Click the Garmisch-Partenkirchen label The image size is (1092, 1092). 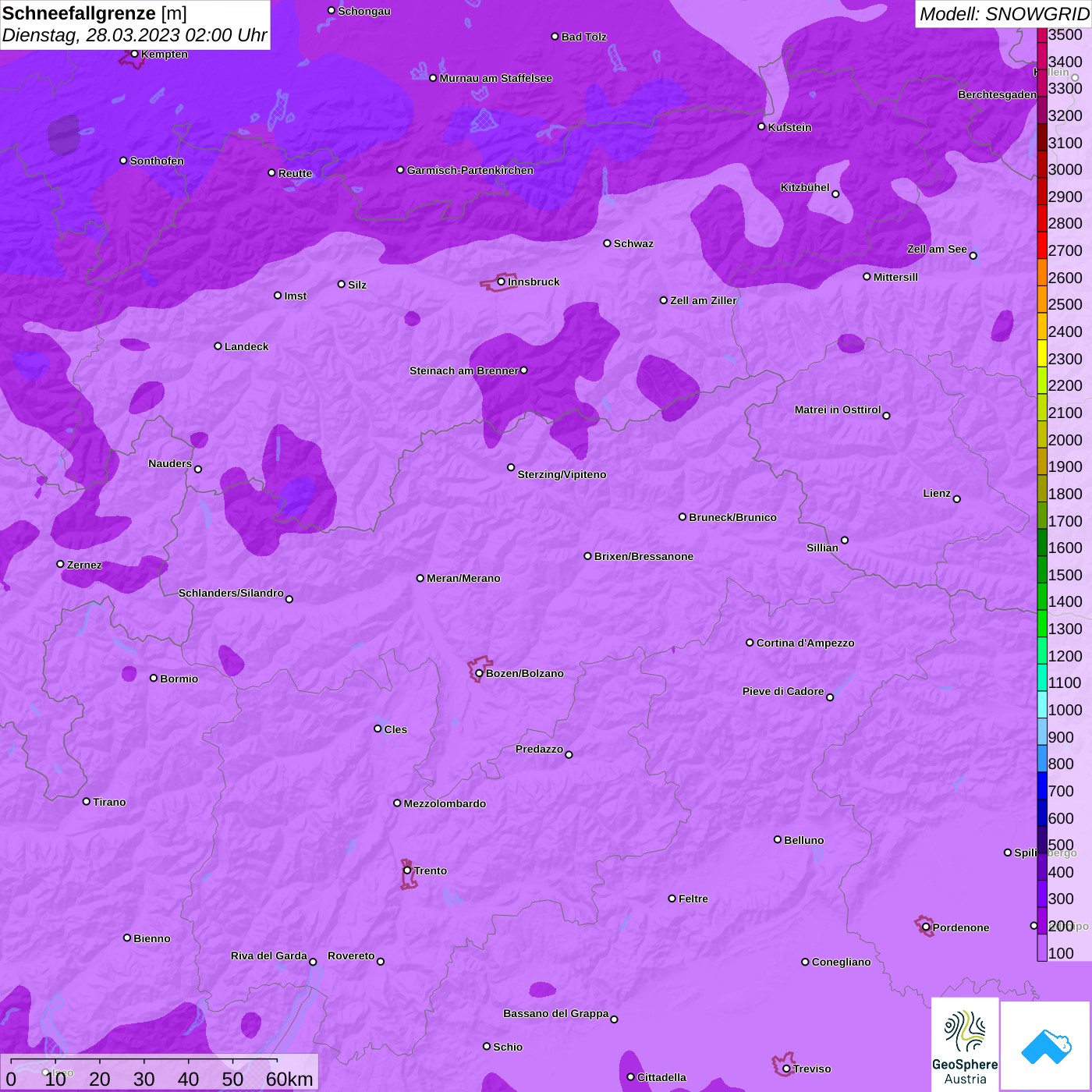(470, 170)
